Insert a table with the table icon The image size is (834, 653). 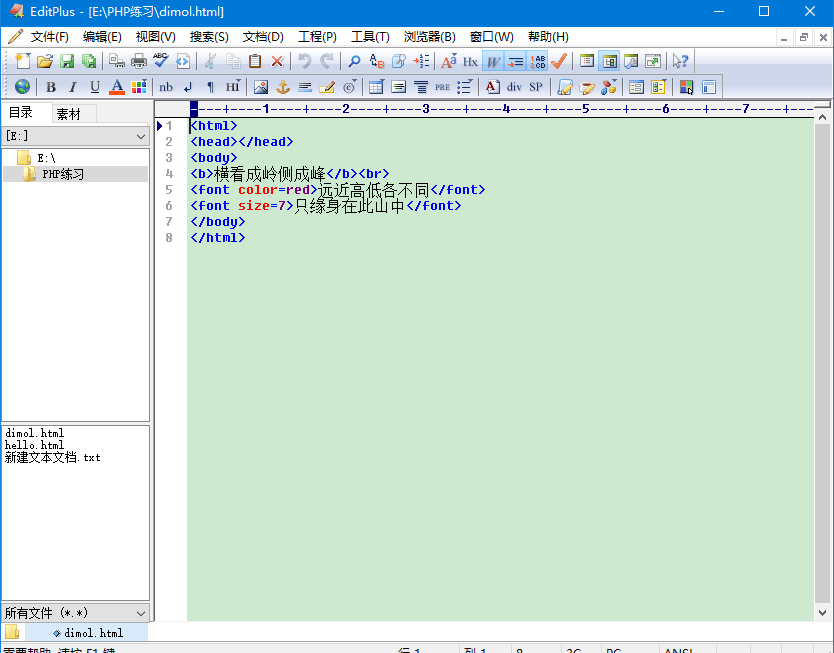(376, 87)
